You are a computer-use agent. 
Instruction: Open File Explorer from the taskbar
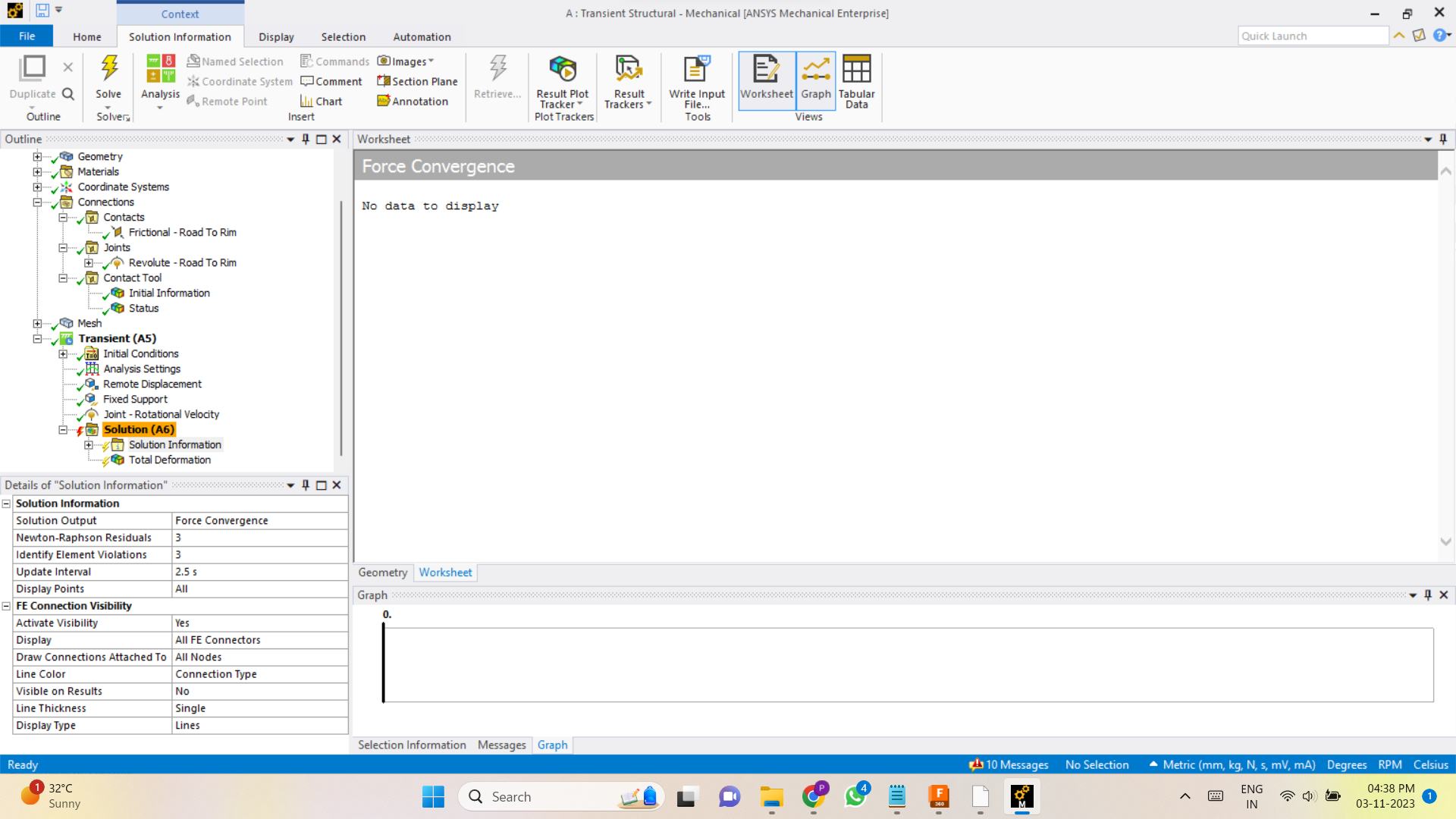coord(772,796)
